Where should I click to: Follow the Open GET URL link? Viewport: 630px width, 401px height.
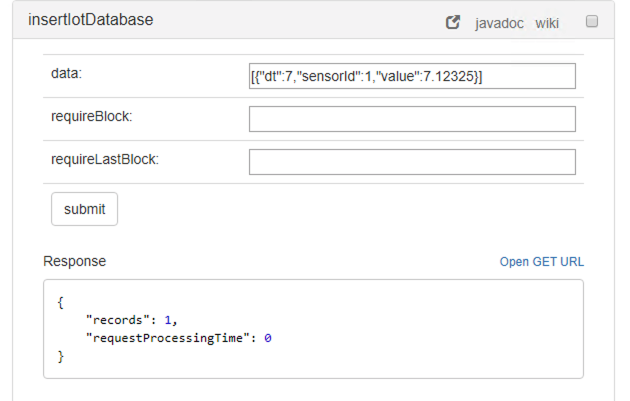[541, 262]
